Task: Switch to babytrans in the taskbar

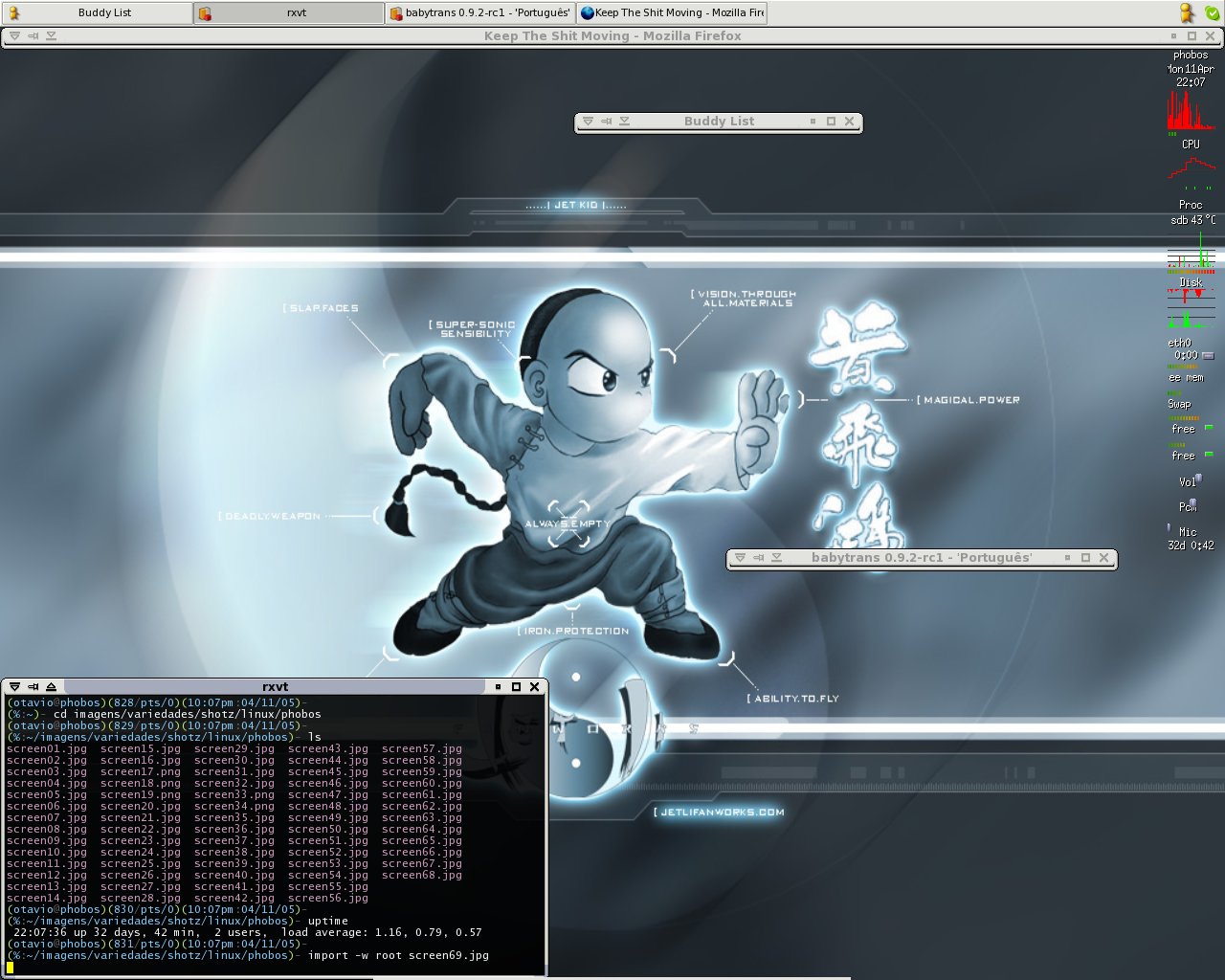Action: tap(479, 12)
